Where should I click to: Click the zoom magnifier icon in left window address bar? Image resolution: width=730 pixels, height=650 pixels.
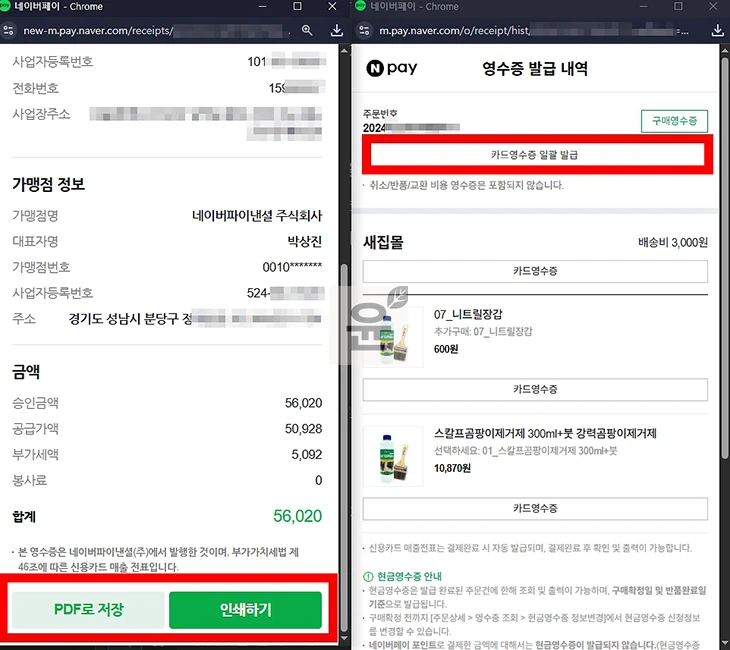307,31
